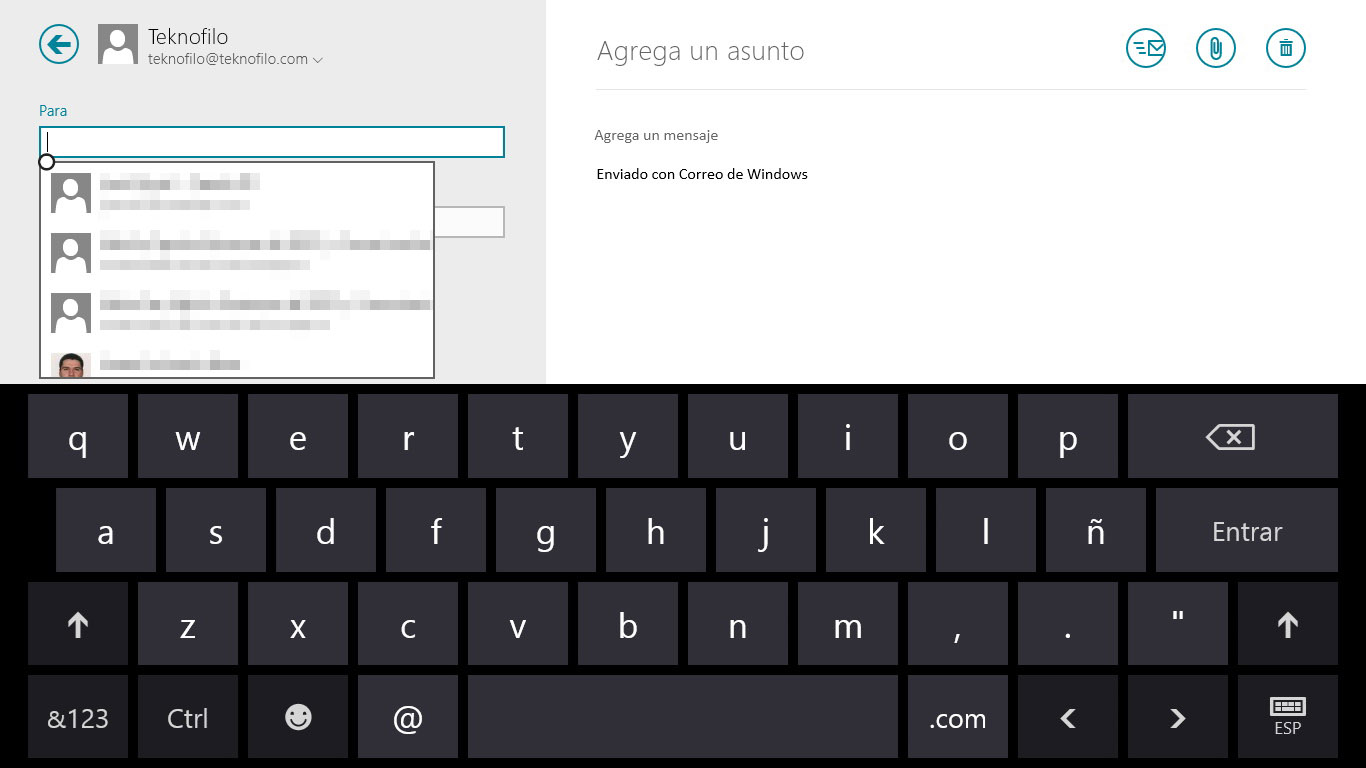The image size is (1366, 768).
Task: Switch to the &123 symbols layout
Action: (78, 717)
